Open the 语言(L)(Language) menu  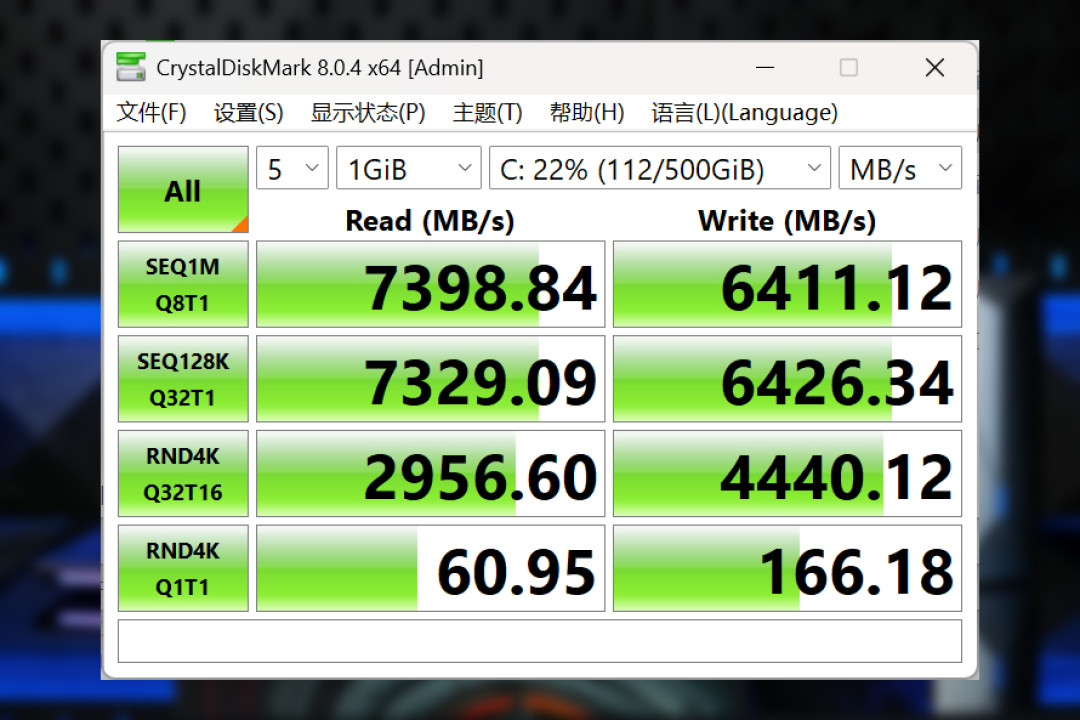coord(744,112)
